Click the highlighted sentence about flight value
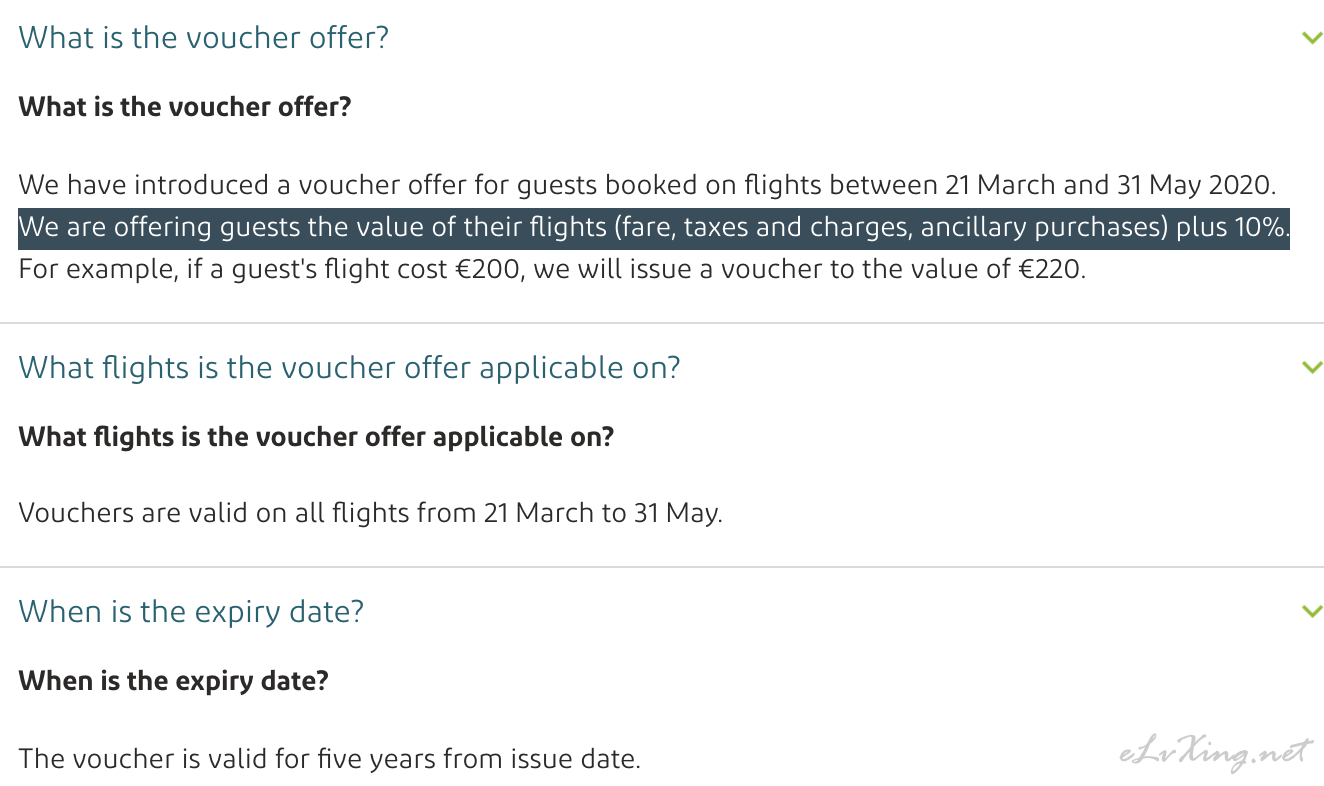The height and width of the screenshot is (786, 1324). click(x=654, y=228)
